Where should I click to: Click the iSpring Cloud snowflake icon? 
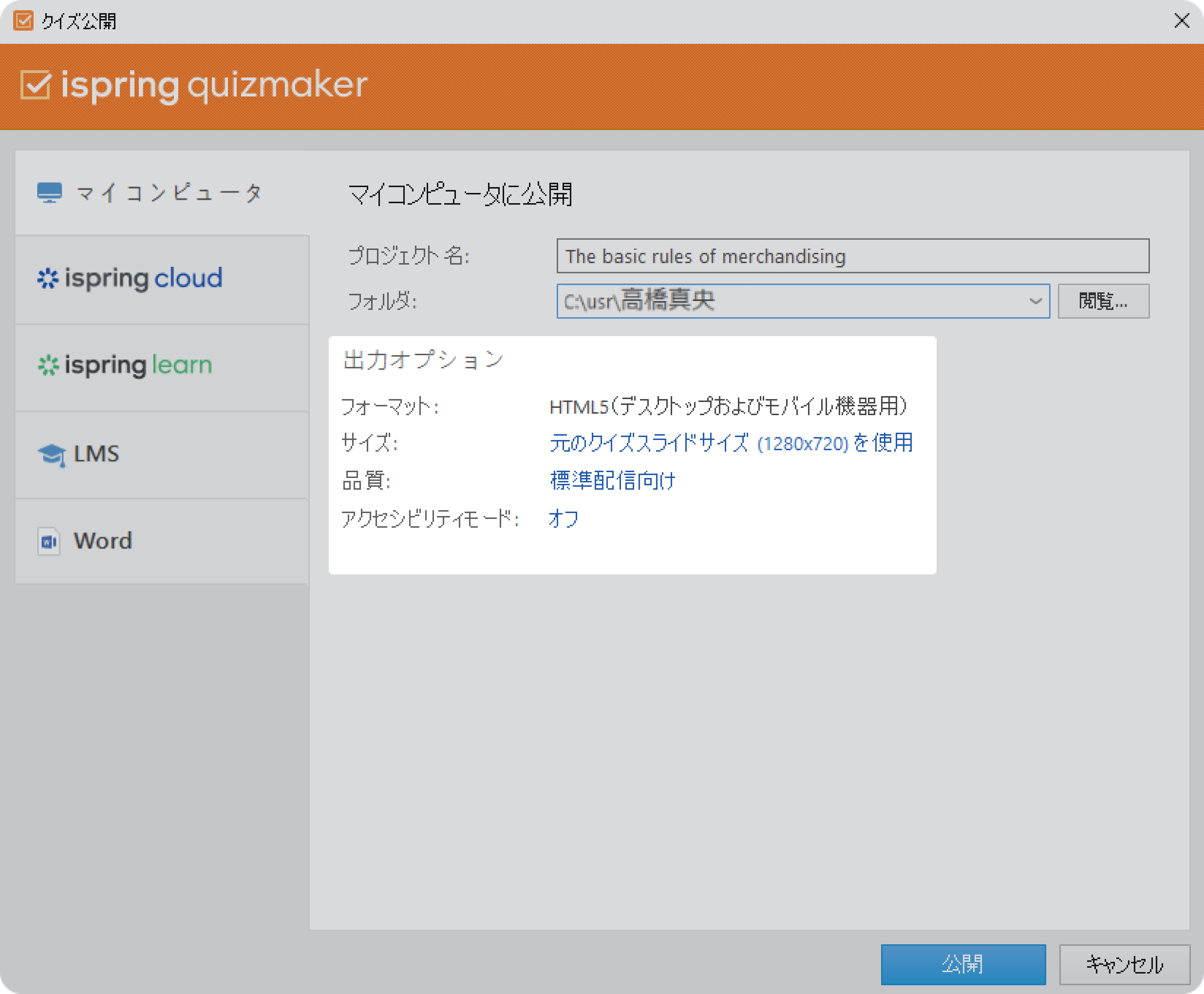coord(48,278)
